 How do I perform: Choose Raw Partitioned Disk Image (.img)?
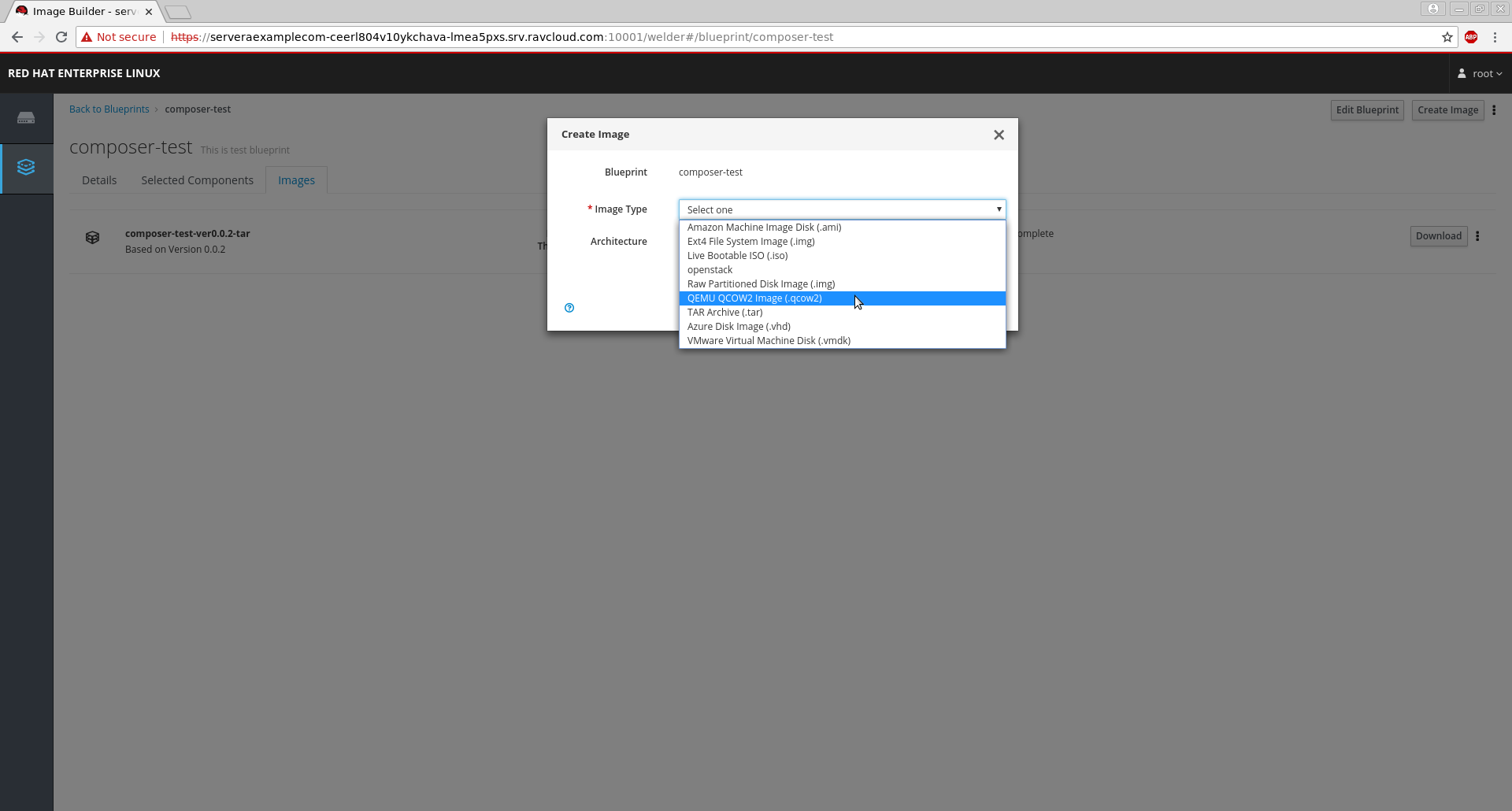pos(842,284)
